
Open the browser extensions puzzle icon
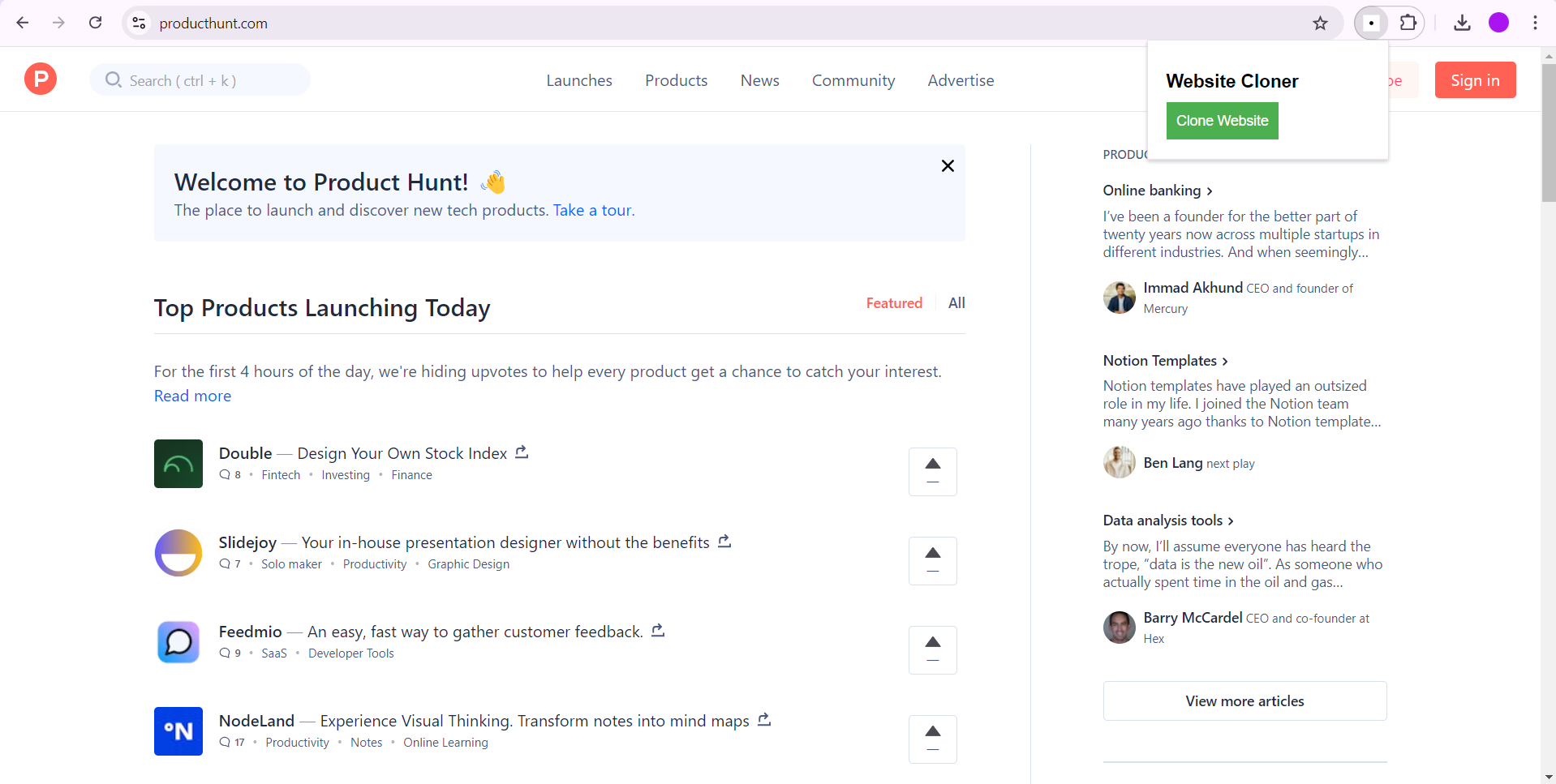click(x=1408, y=23)
